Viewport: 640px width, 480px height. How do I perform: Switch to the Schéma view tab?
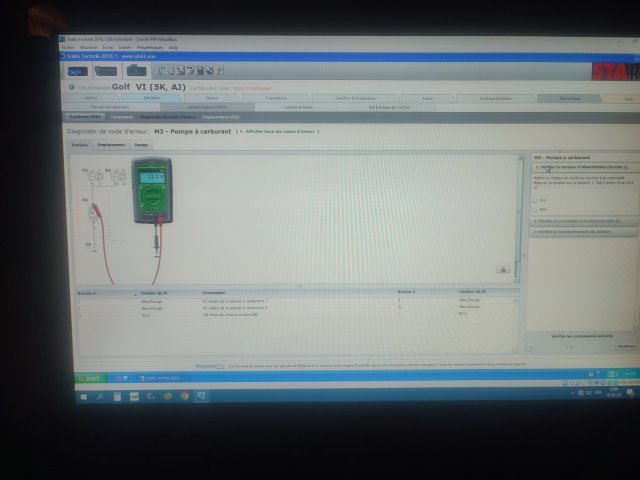80,145
